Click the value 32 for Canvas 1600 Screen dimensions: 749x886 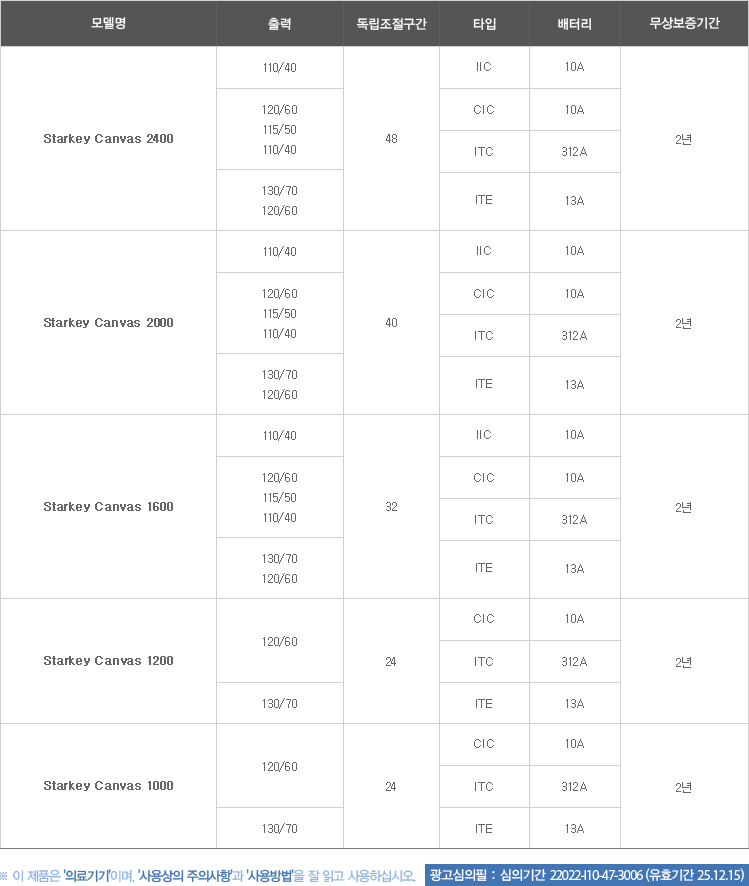(391, 507)
